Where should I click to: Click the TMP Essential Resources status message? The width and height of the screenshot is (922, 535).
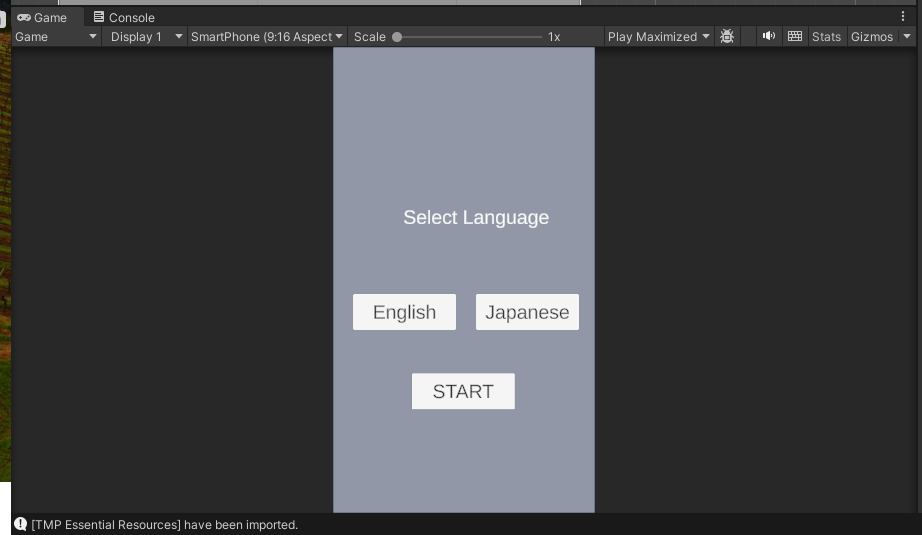[165, 524]
